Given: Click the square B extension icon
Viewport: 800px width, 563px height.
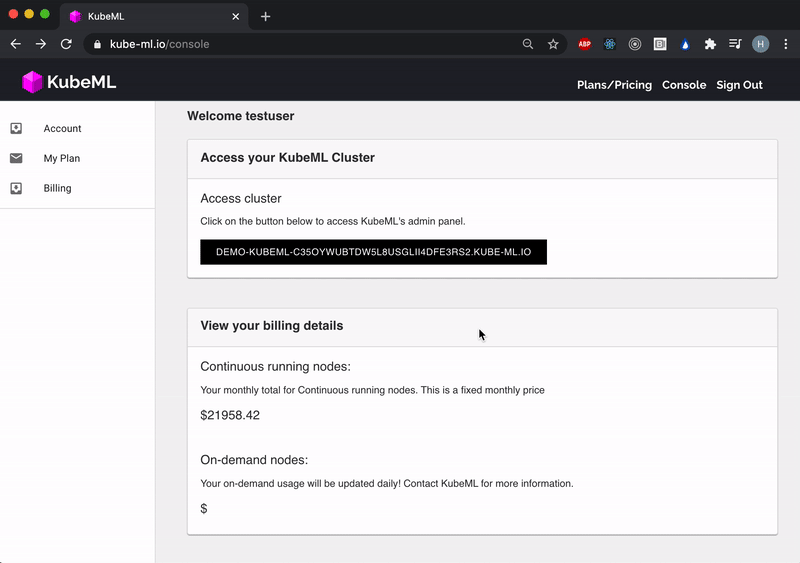Looking at the screenshot, I should click(660, 44).
